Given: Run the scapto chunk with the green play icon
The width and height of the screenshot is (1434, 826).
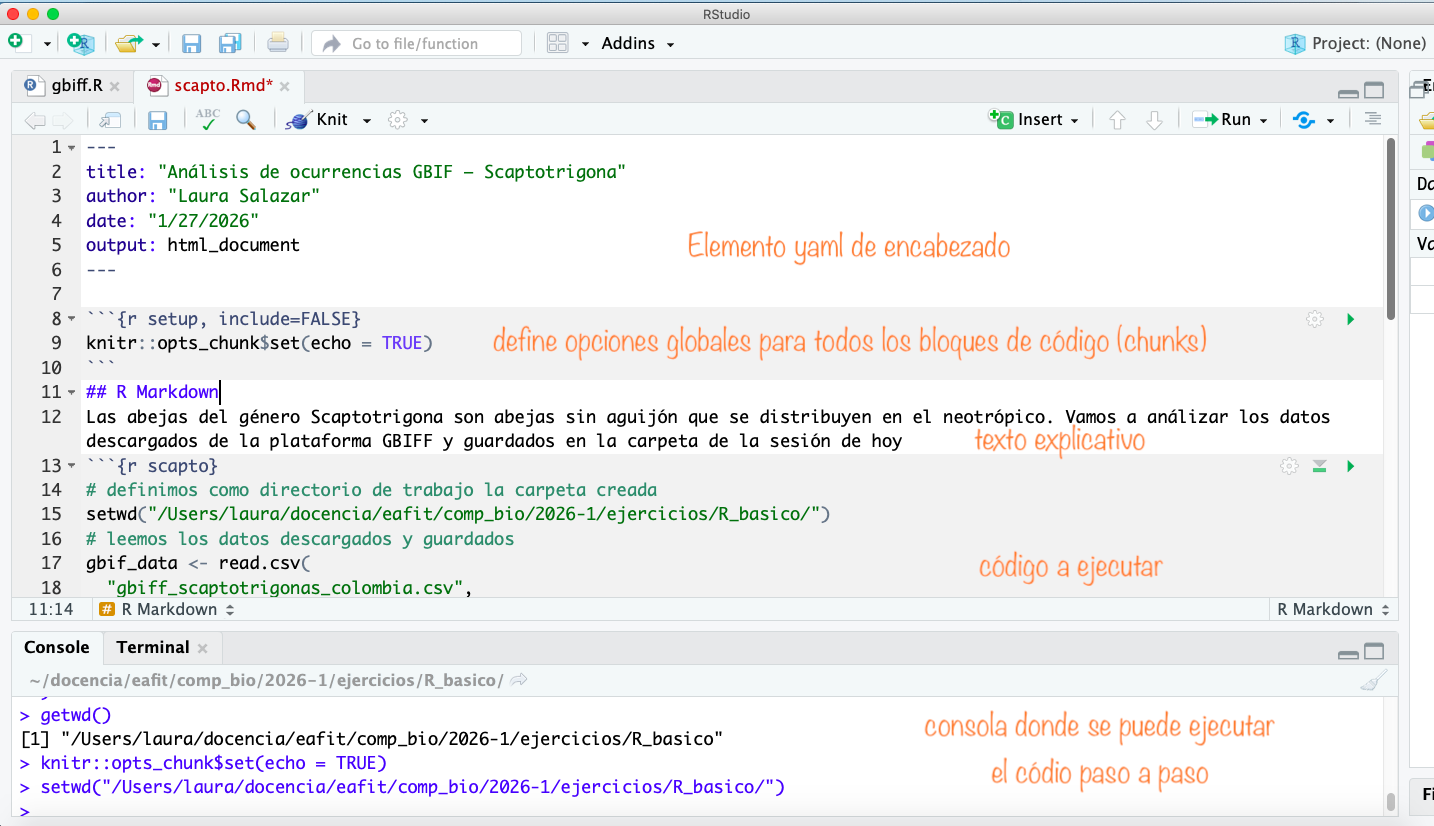Looking at the screenshot, I should click(x=1351, y=466).
